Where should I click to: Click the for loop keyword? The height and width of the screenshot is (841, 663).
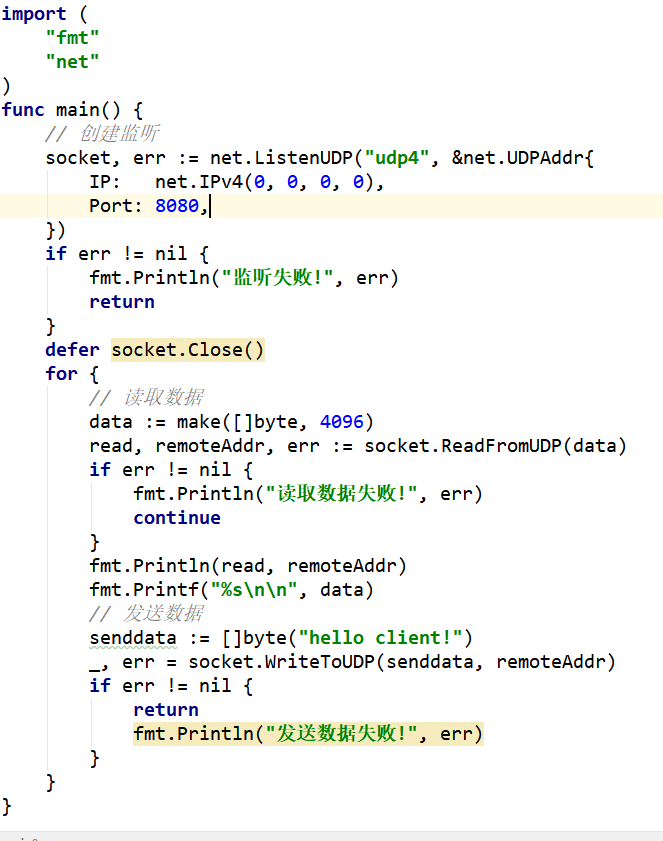(61, 374)
